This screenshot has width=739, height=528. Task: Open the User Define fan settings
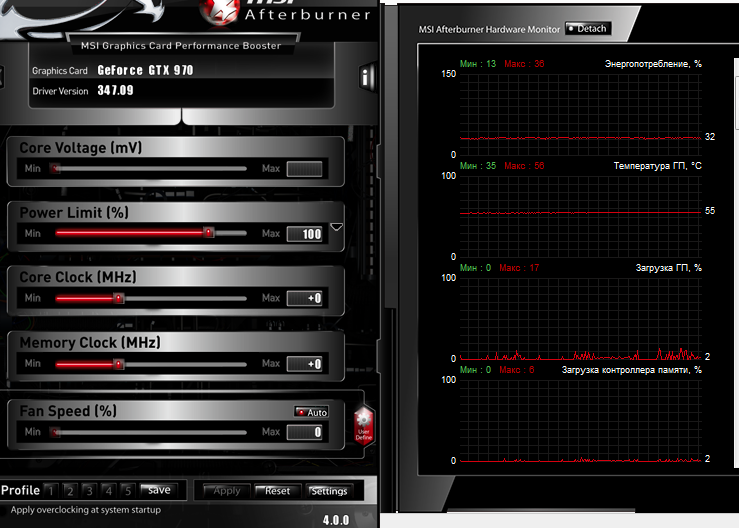click(363, 426)
